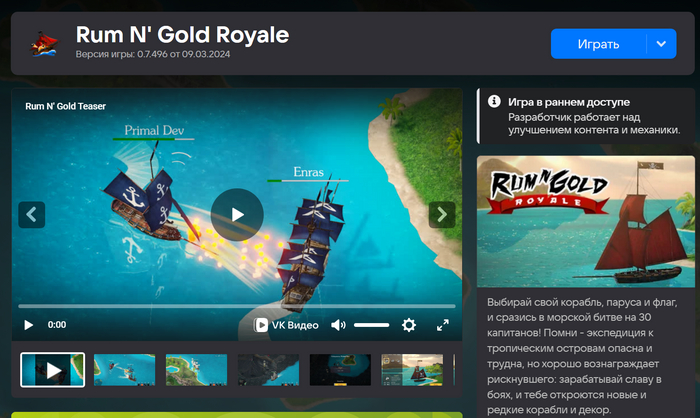
Task: Click the Rum N Gold Royale banner image
Action: coord(586,222)
